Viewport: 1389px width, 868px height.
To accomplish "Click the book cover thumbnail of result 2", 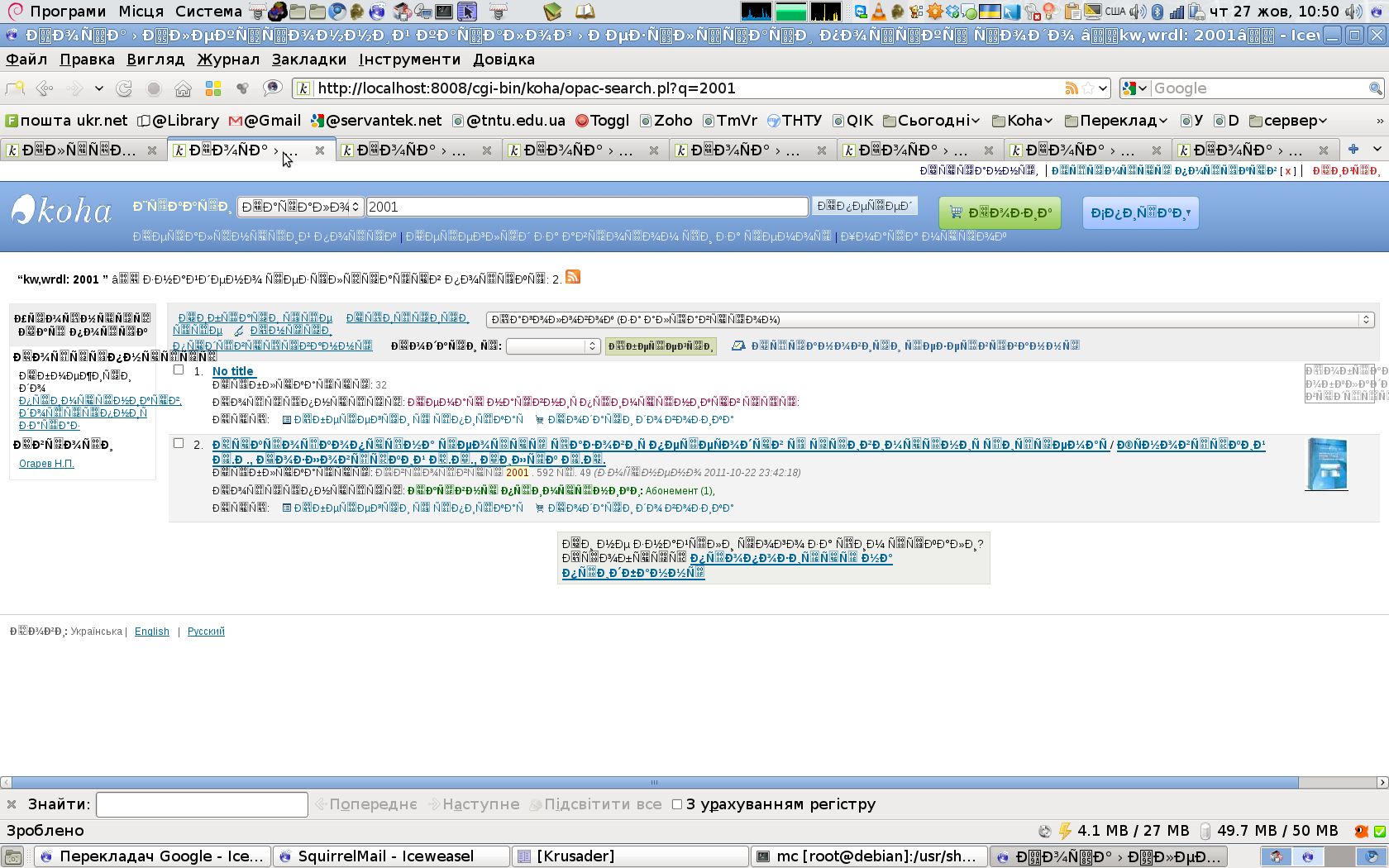I will [1326, 465].
